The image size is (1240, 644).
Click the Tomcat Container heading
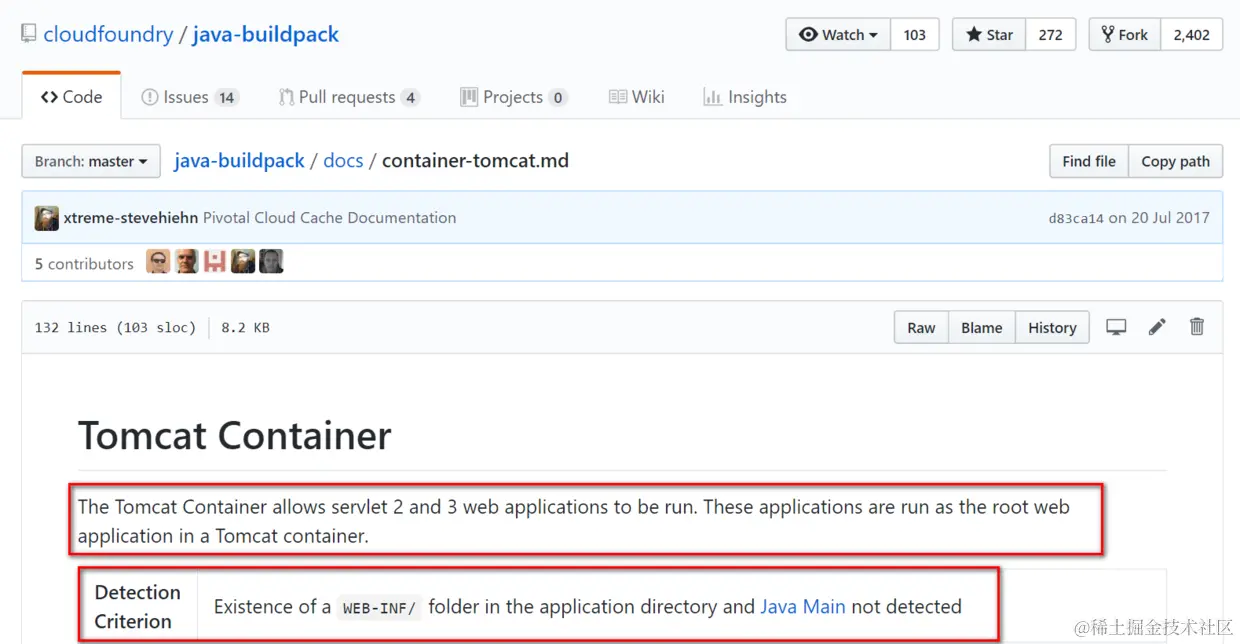(235, 436)
